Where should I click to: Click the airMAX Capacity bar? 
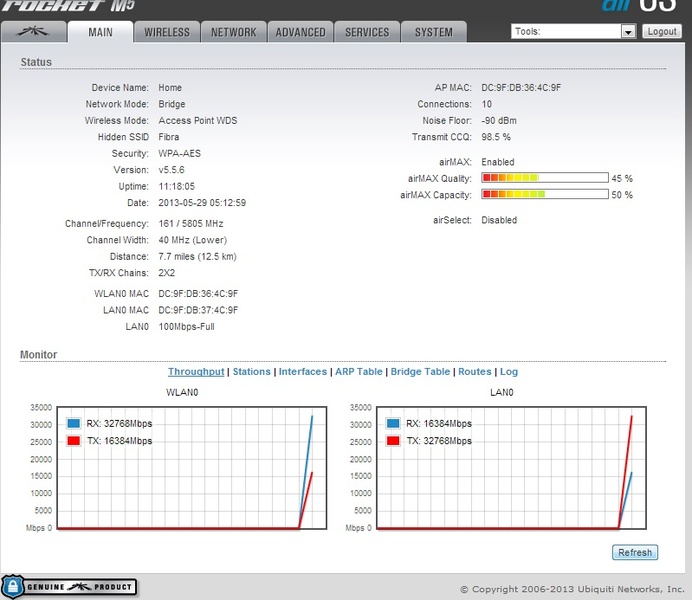545,194
